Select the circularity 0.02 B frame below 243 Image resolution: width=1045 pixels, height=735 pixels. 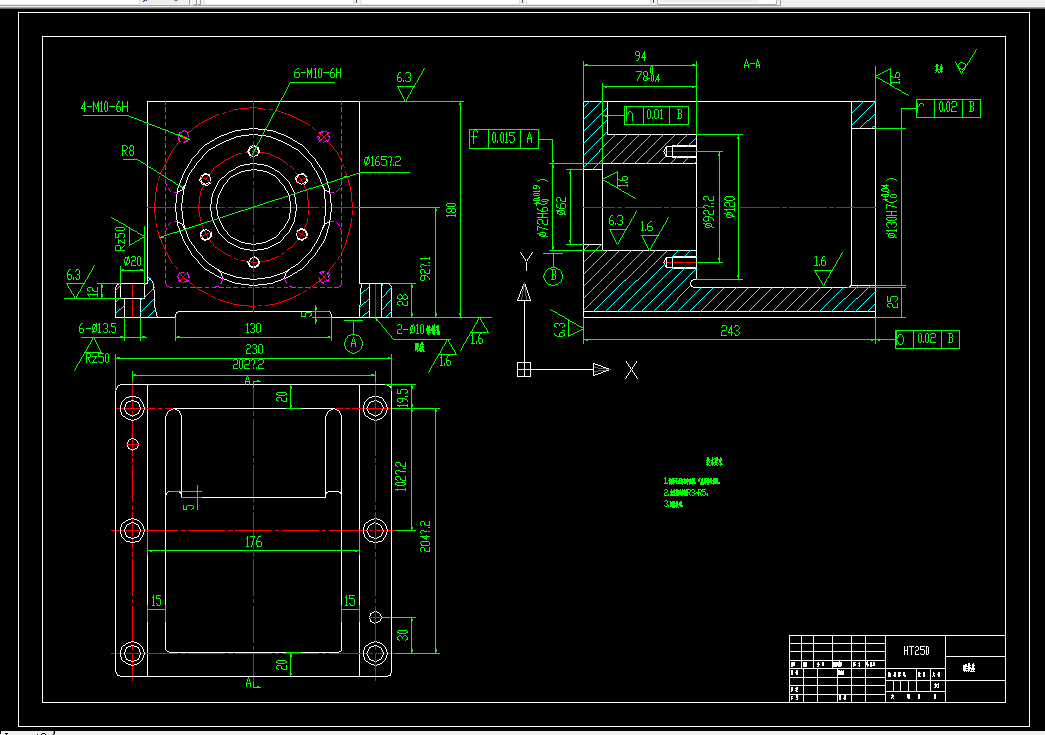(x=927, y=339)
